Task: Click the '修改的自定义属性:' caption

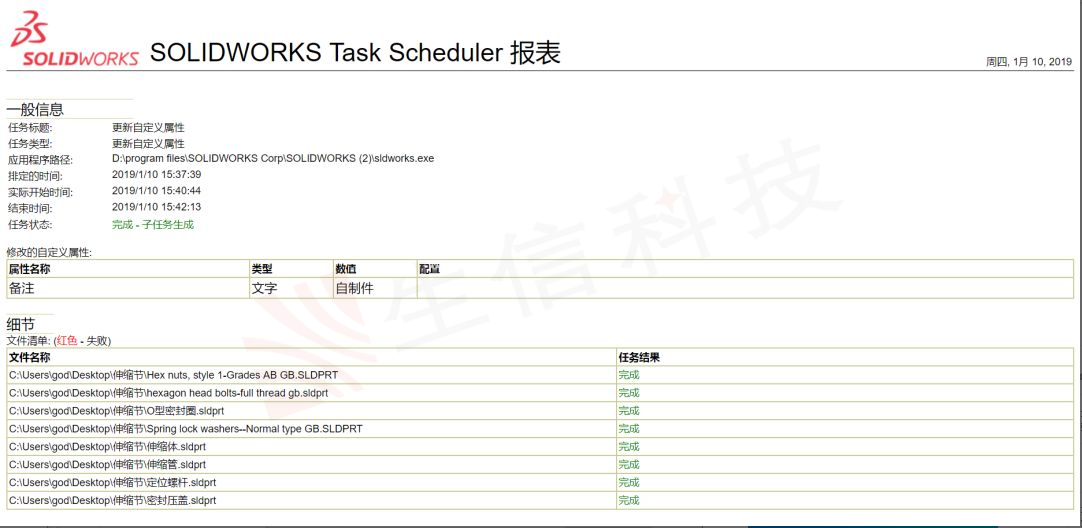Action: tap(49, 253)
